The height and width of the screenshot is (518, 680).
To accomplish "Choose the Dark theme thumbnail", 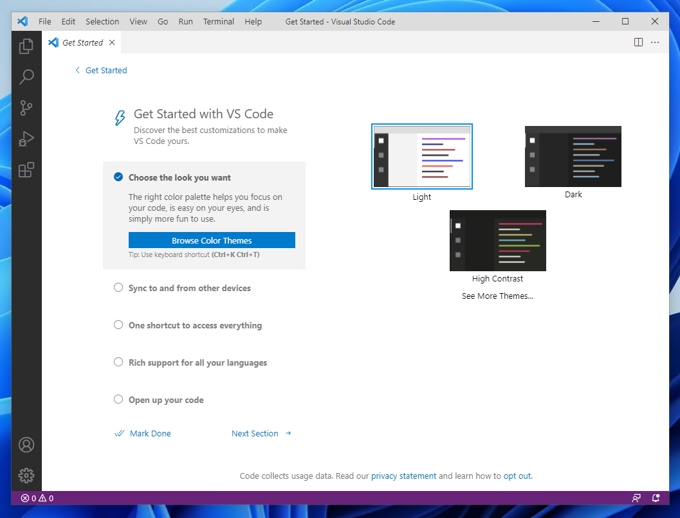I will tap(573, 157).
